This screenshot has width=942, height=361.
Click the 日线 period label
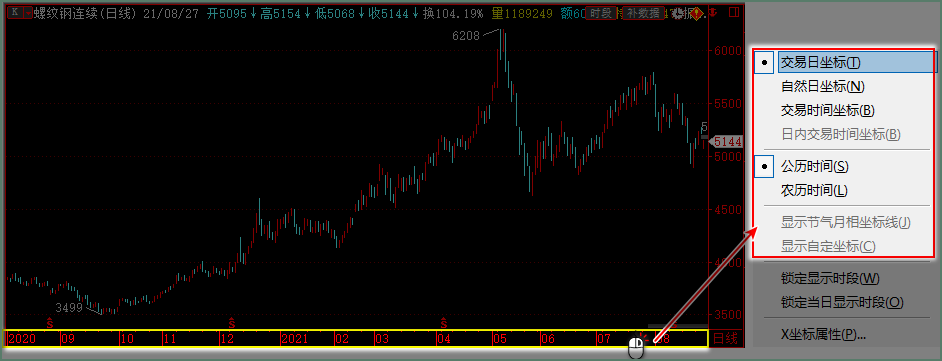point(725,339)
